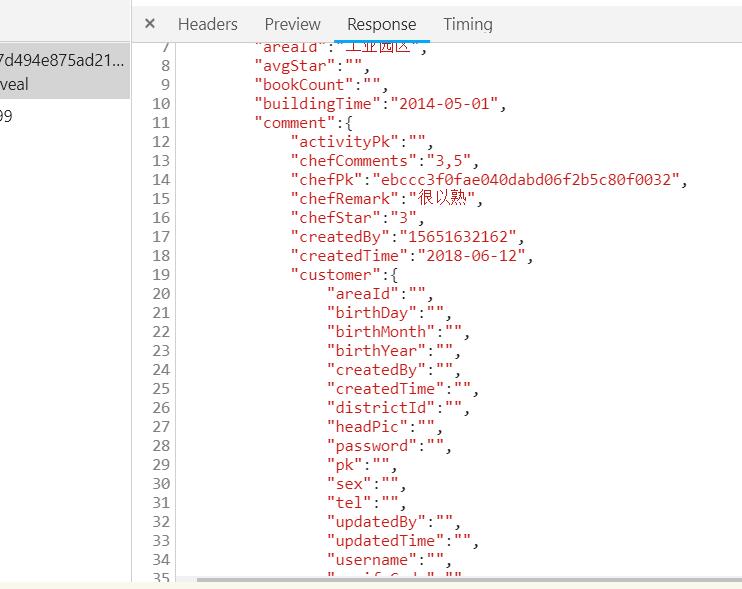Switch to the Headers tab
Viewport: 742px width, 589px height.
[x=208, y=24]
